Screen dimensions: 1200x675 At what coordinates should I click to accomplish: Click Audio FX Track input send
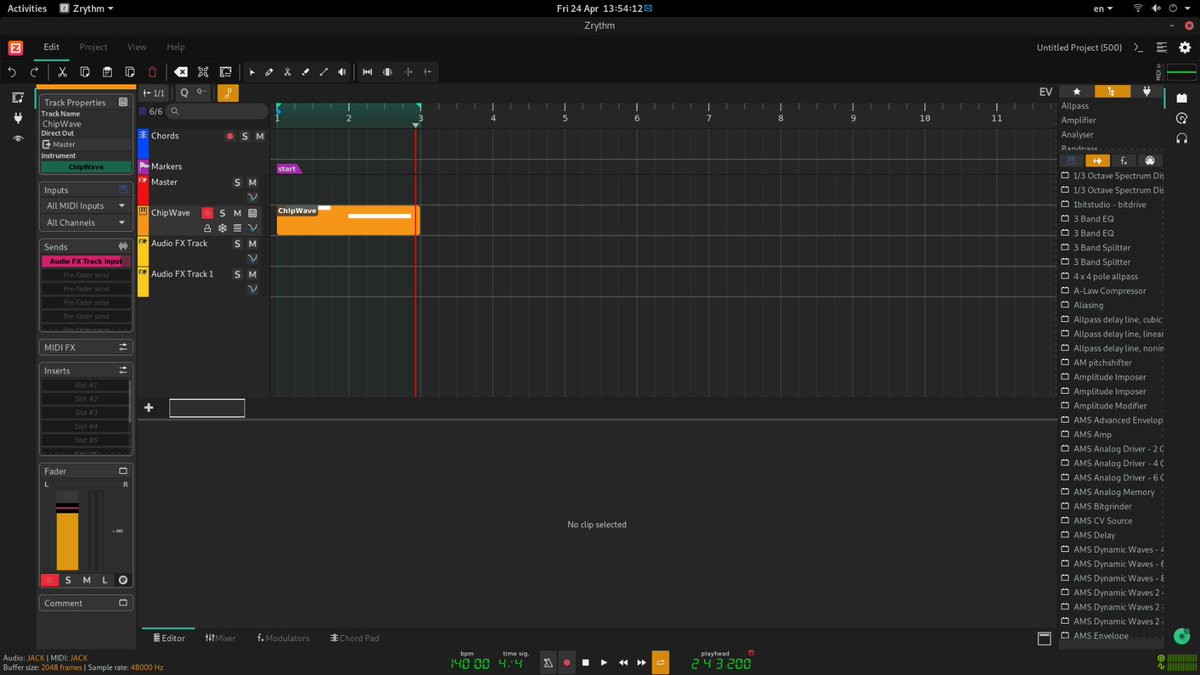point(86,261)
